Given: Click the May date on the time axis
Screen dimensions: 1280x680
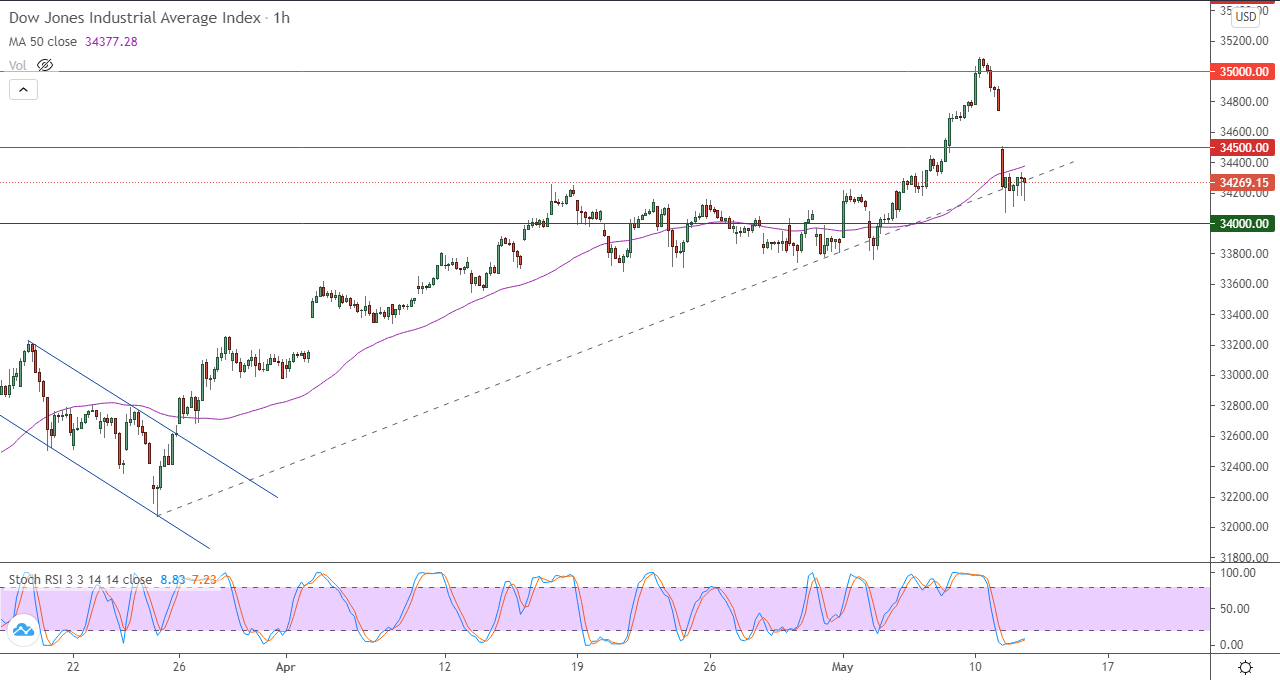Looking at the screenshot, I should coord(844,666).
